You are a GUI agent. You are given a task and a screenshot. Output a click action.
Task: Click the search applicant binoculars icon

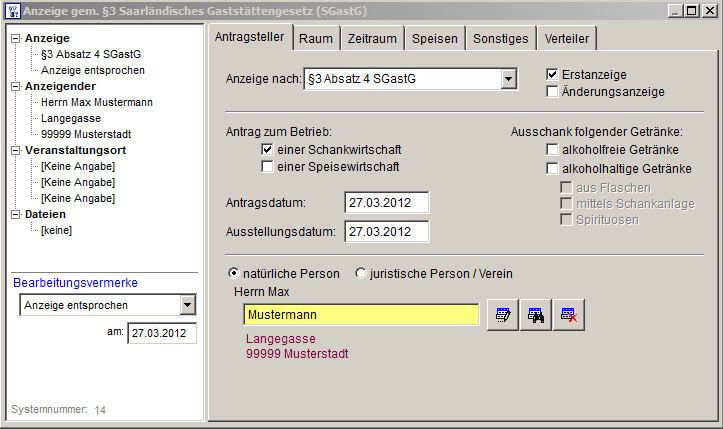pos(536,315)
